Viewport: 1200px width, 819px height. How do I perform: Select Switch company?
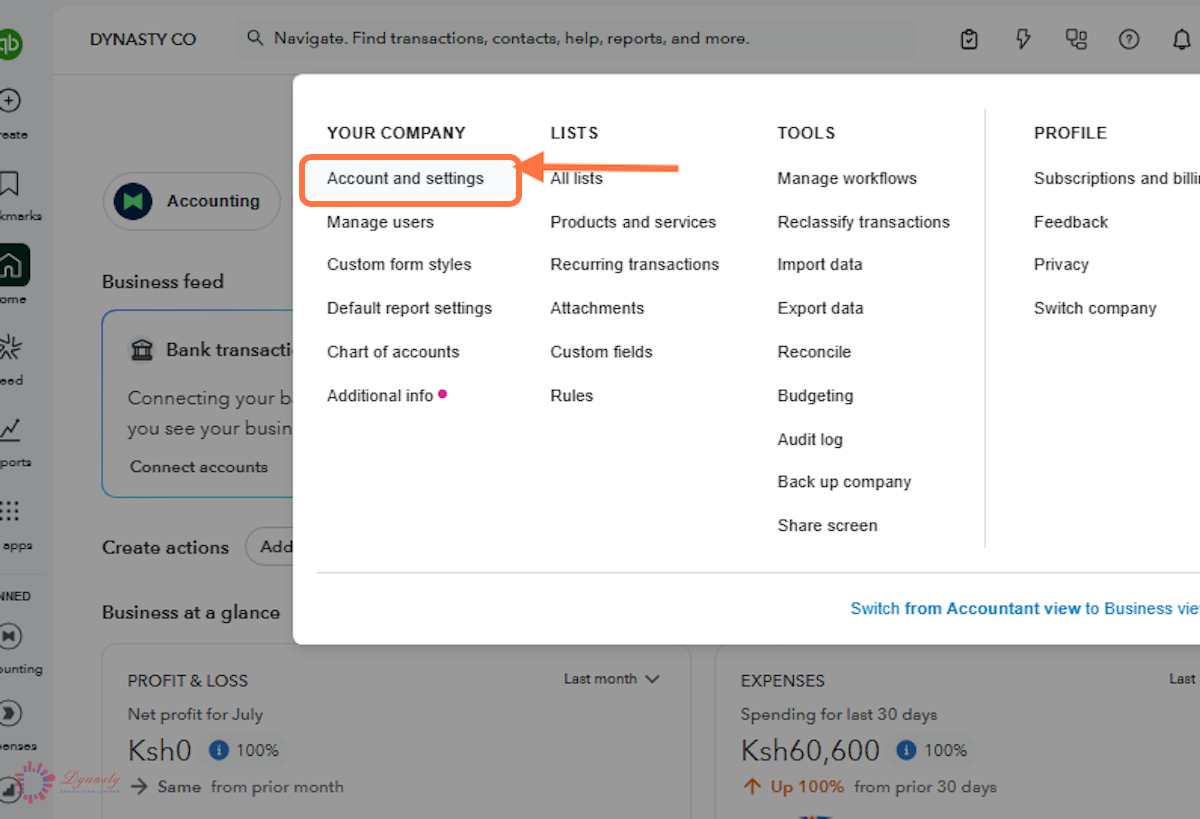coord(1095,308)
